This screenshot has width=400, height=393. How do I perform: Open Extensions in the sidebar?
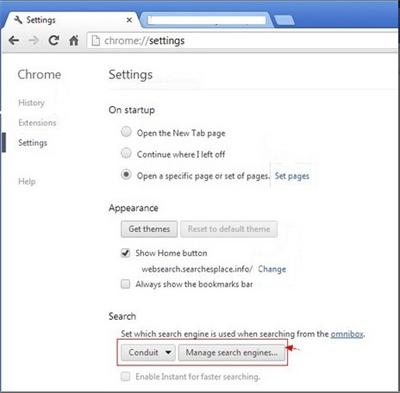(x=37, y=123)
